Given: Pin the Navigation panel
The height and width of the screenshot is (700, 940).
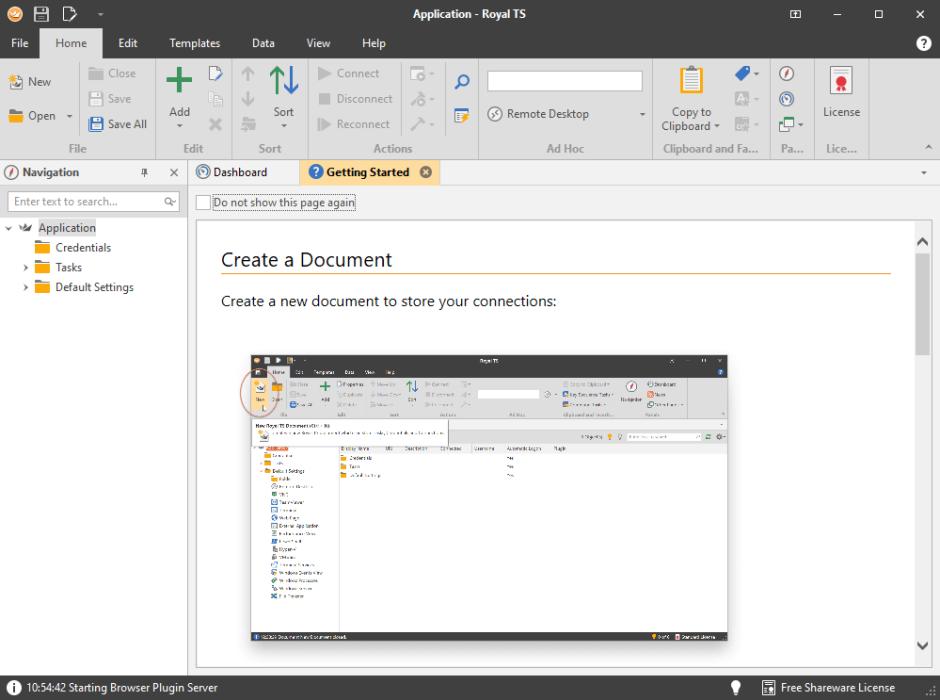Looking at the screenshot, I should pos(144,173).
